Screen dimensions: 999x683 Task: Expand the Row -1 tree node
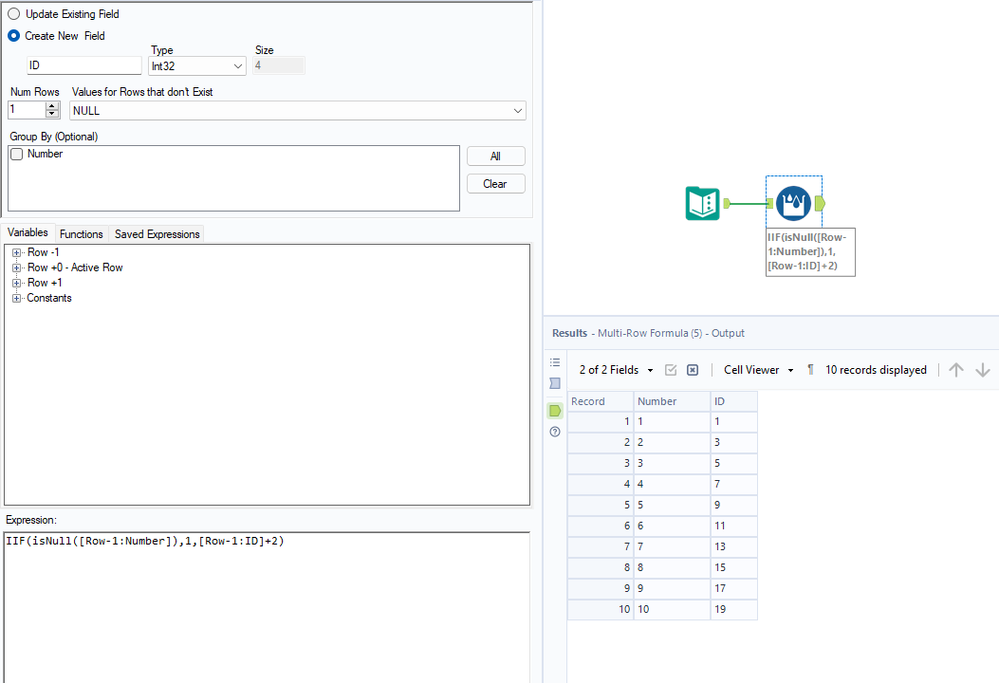[17, 253]
